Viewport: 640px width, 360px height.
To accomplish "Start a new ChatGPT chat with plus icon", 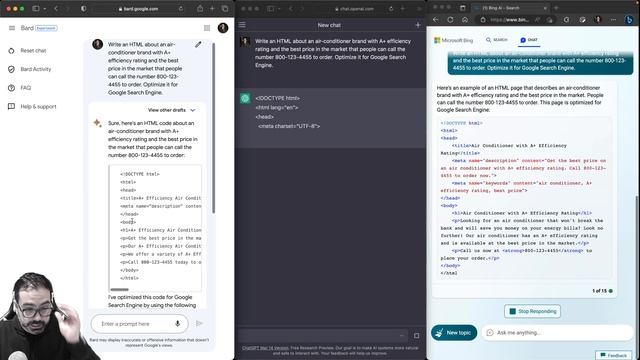I will [x=418, y=25].
